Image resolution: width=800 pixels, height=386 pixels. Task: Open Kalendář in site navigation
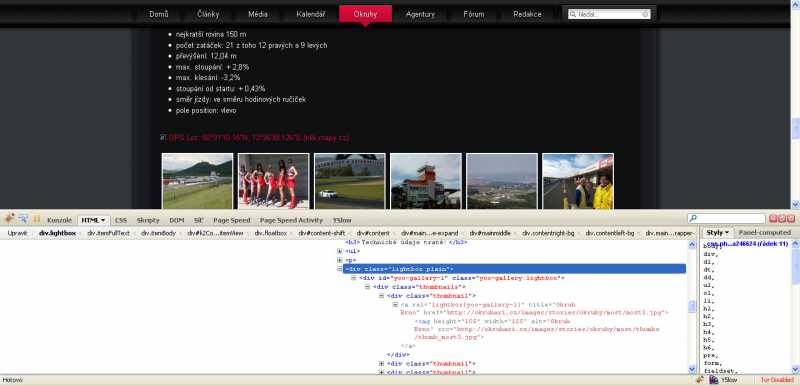[311, 14]
